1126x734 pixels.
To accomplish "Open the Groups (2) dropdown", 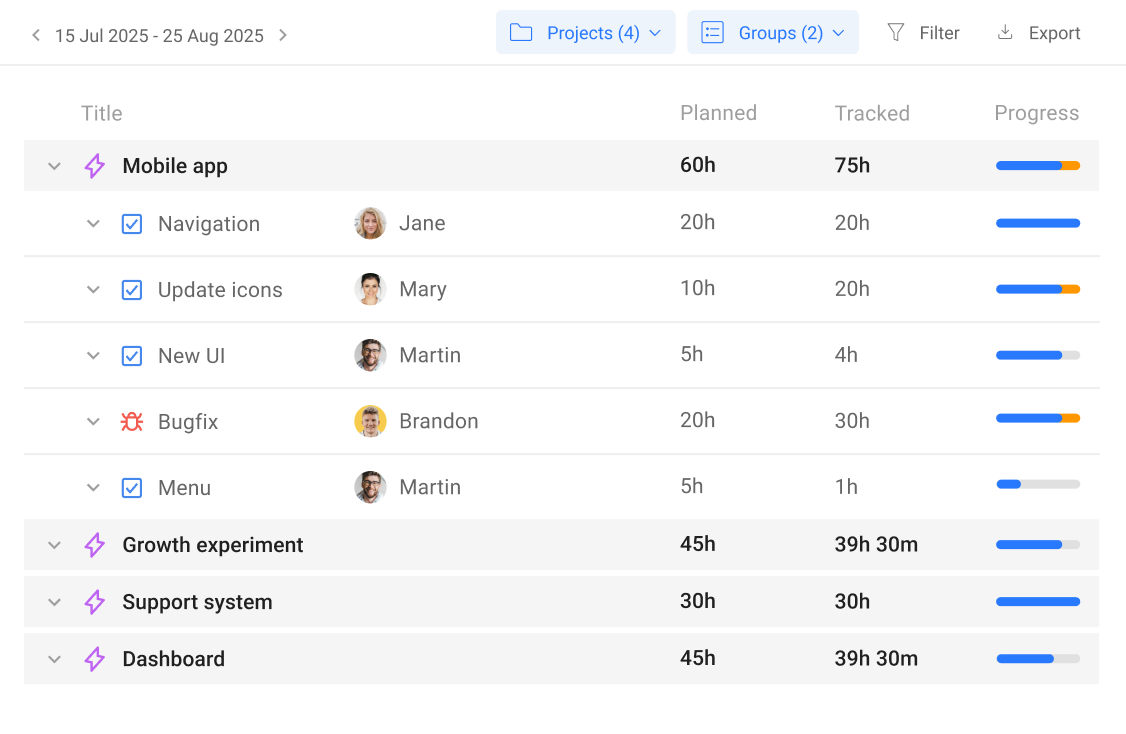I will point(772,33).
